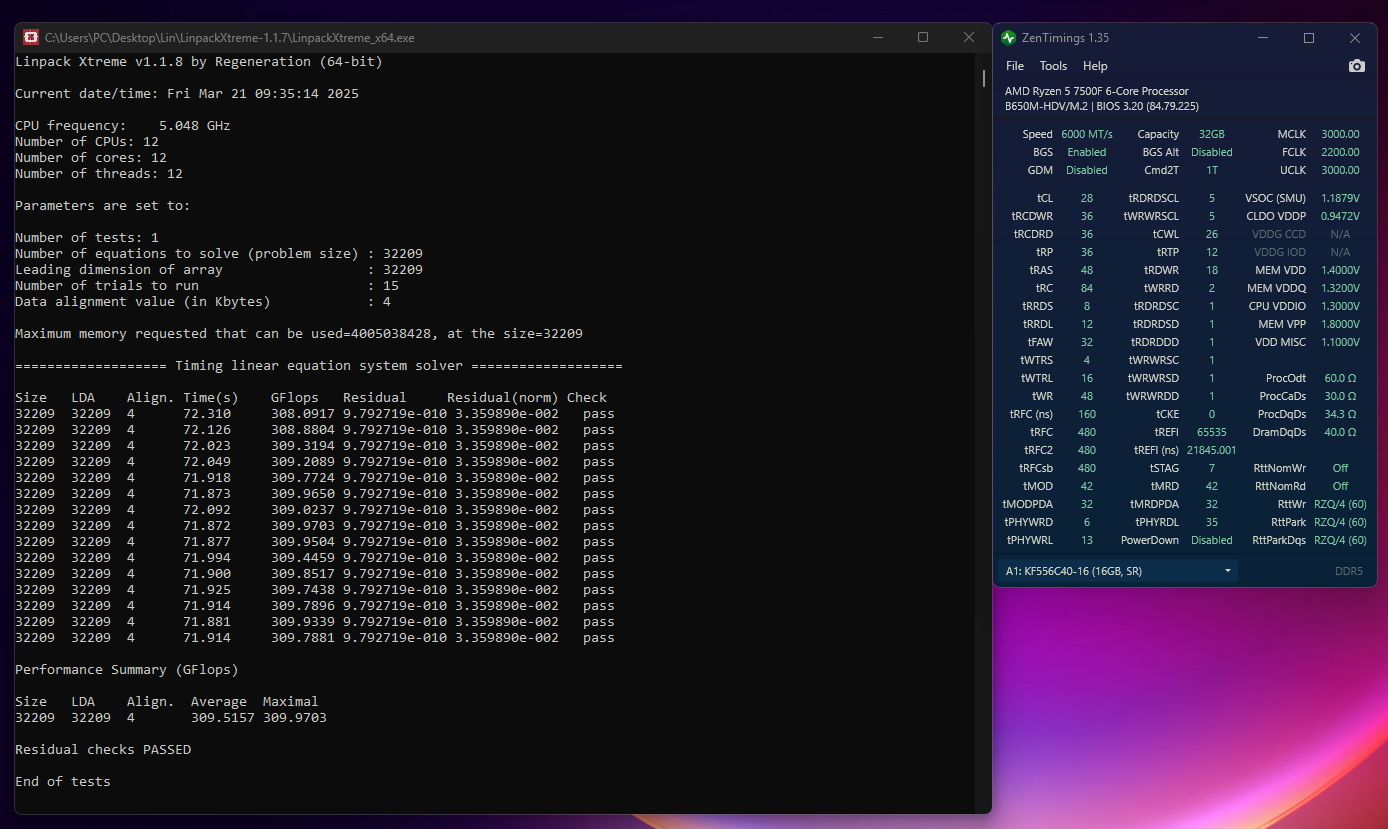Expand the A1: KF556C40-16 module dropdown
This screenshot has width=1388, height=829.
pos(1118,571)
